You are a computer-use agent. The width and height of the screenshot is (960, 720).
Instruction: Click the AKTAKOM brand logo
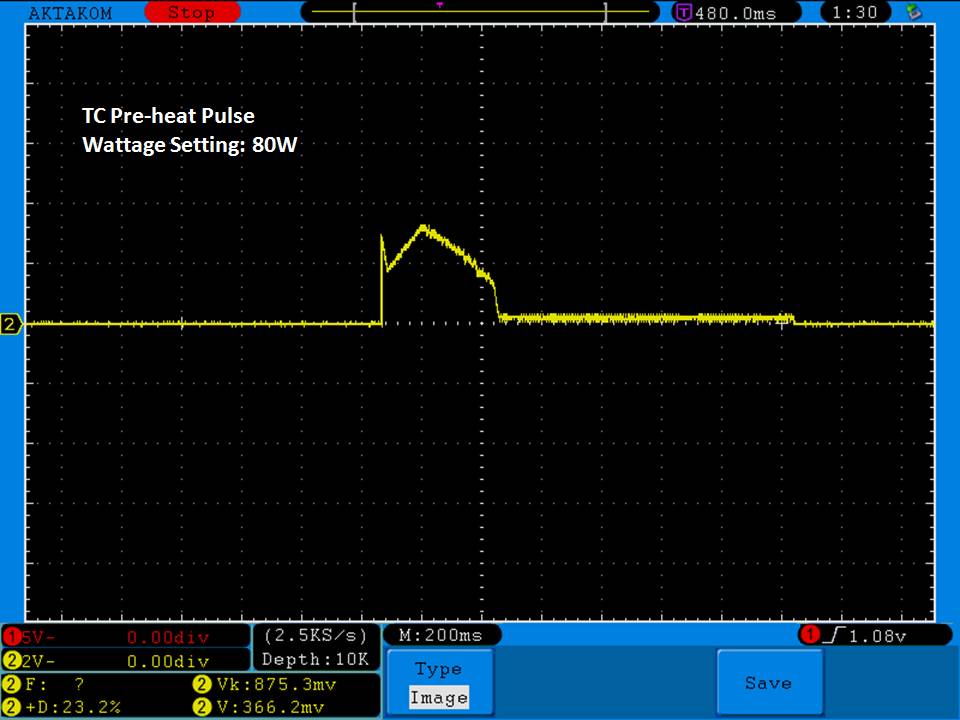coord(70,13)
